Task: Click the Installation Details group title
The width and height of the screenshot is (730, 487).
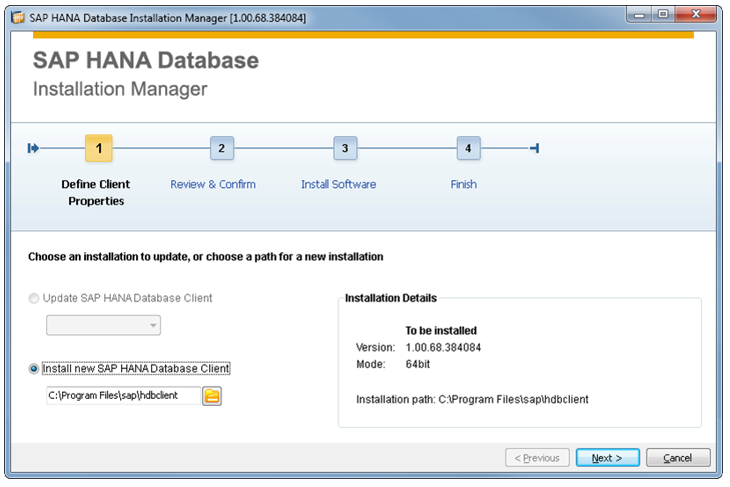Action: click(x=391, y=298)
